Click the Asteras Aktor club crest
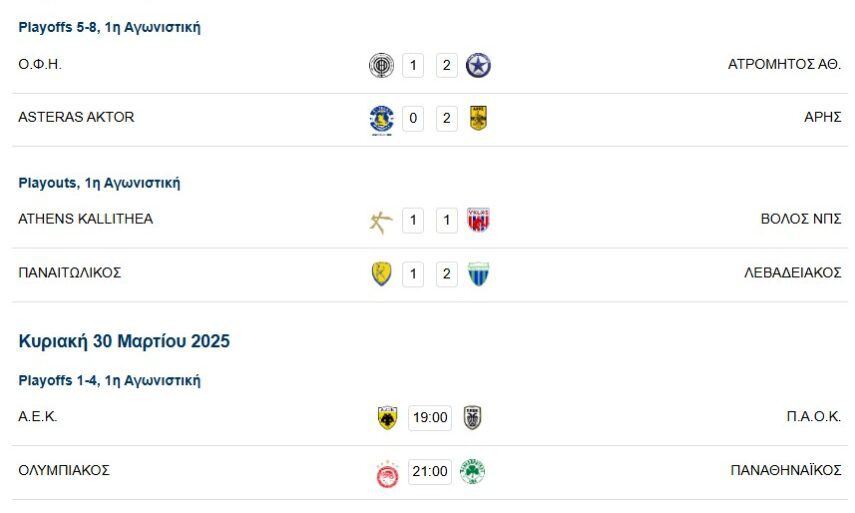855x513 pixels. (x=381, y=119)
